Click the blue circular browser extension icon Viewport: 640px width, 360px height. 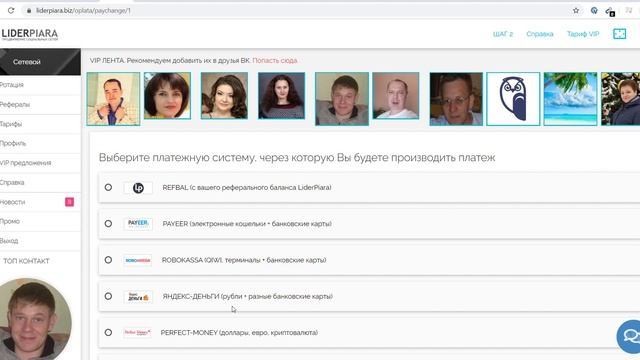pyautogui.click(x=594, y=11)
